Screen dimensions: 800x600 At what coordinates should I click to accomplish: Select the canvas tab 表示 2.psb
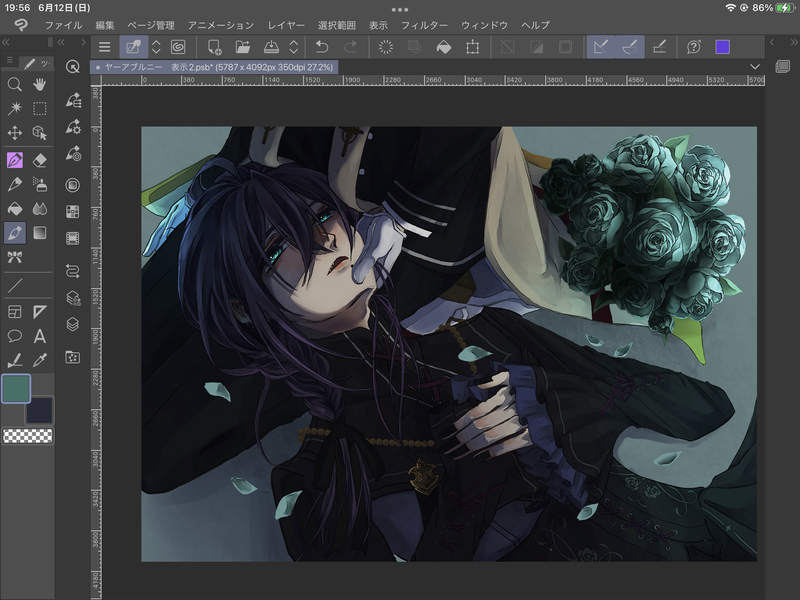pos(214,67)
